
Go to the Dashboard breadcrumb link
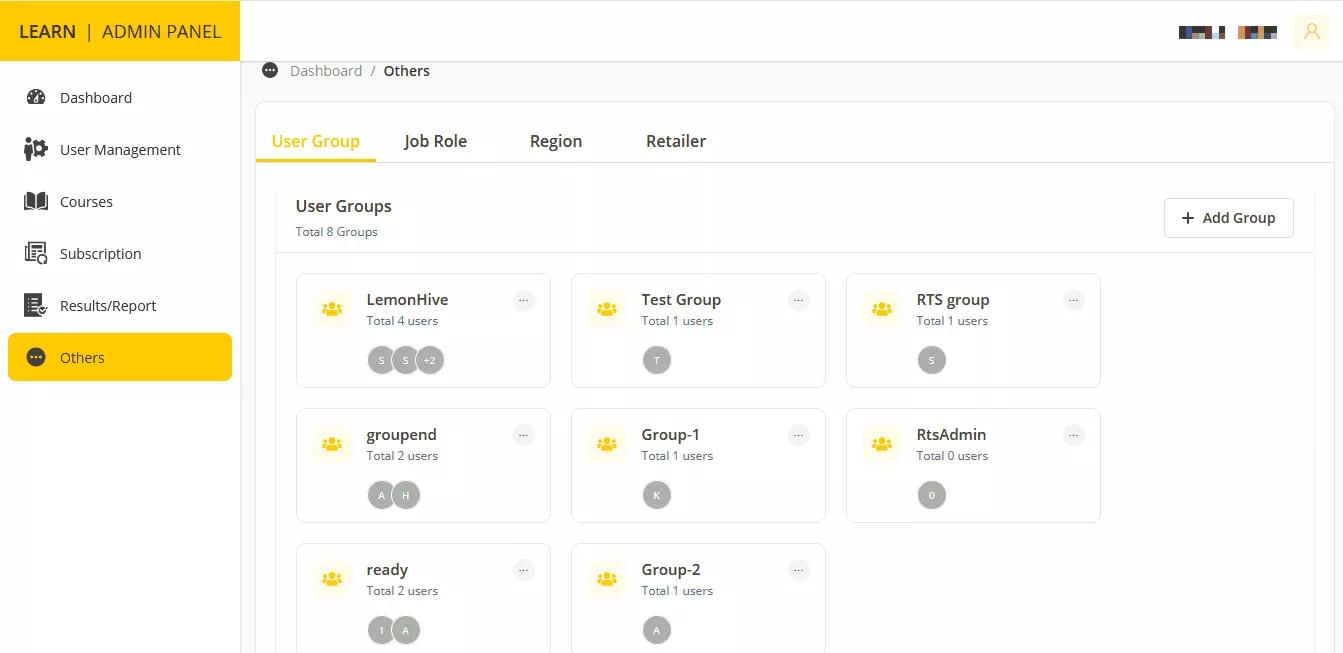326,71
